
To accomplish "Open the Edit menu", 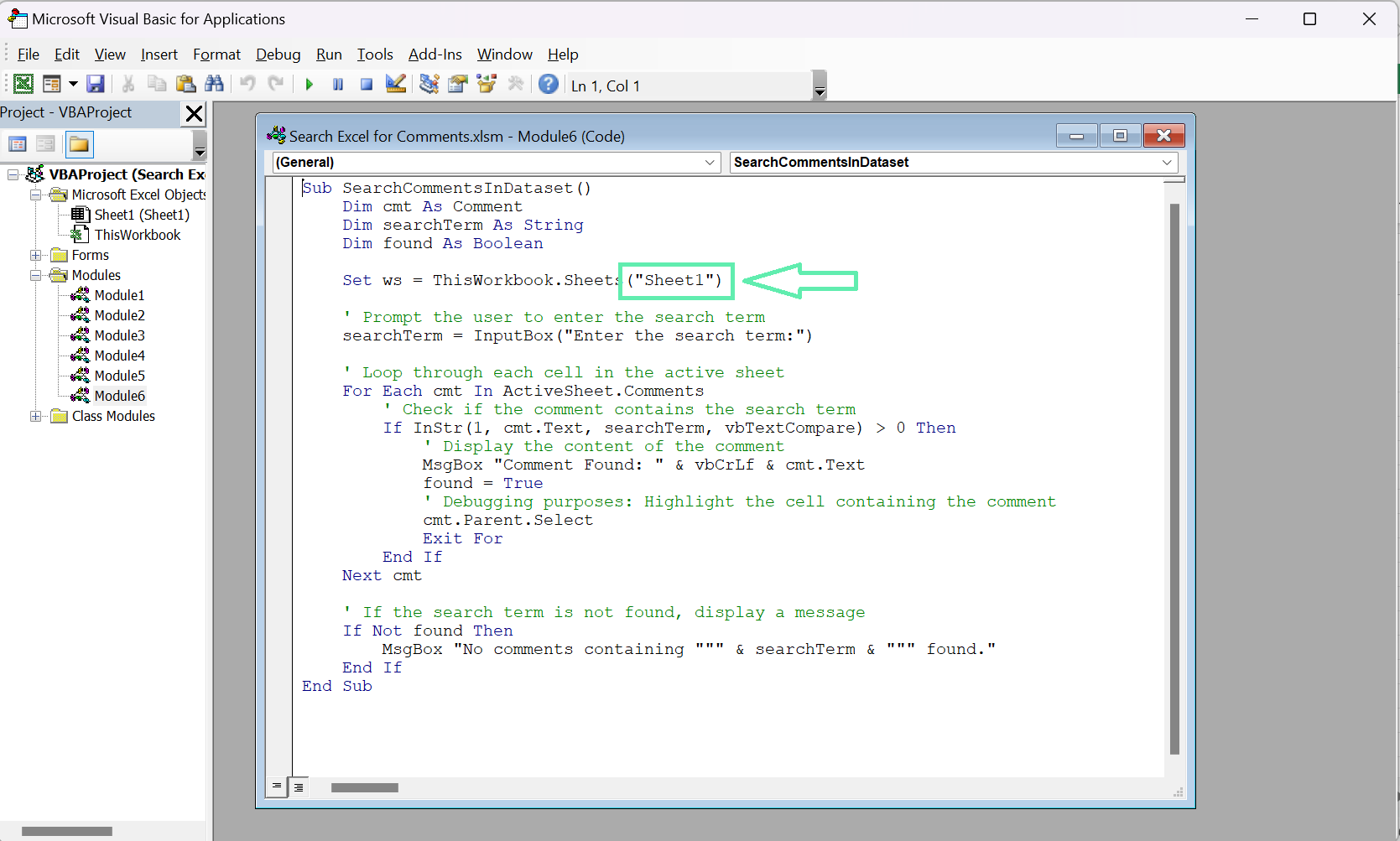I will tap(67, 55).
